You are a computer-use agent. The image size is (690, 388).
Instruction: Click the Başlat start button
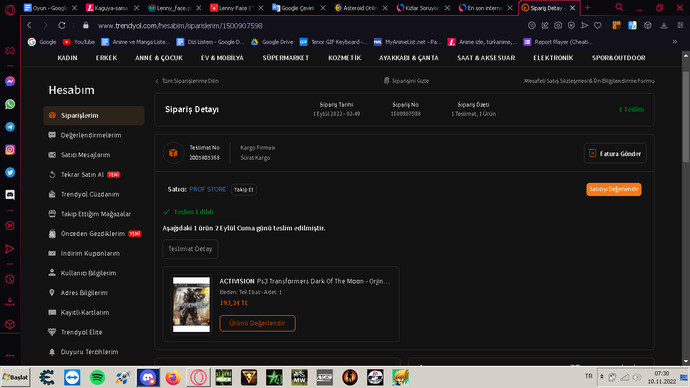click(x=15, y=377)
